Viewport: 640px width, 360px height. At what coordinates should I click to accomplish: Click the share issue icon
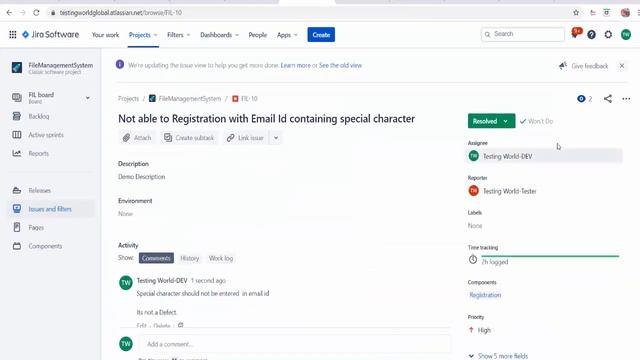pyautogui.click(x=608, y=98)
